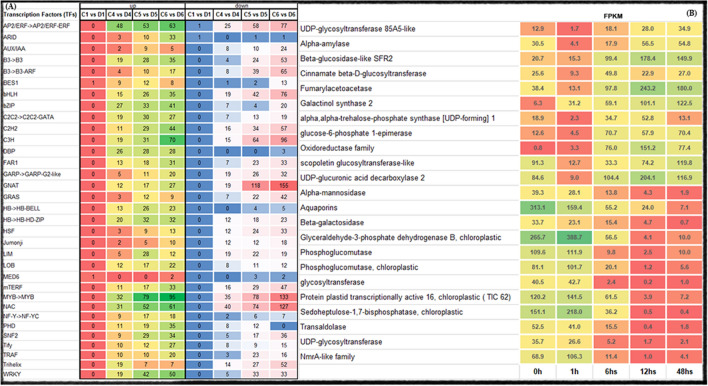Select the MYB up C6 vs D6 cell 95
This screenshot has height=386, width=708.
172,297
